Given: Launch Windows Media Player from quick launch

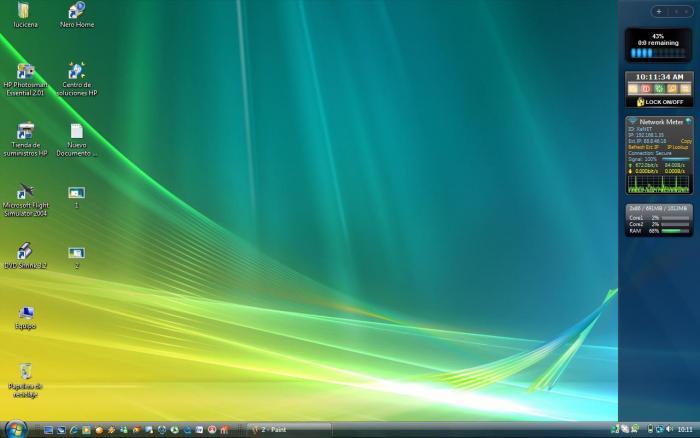Looking at the screenshot, I should [86, 430].
